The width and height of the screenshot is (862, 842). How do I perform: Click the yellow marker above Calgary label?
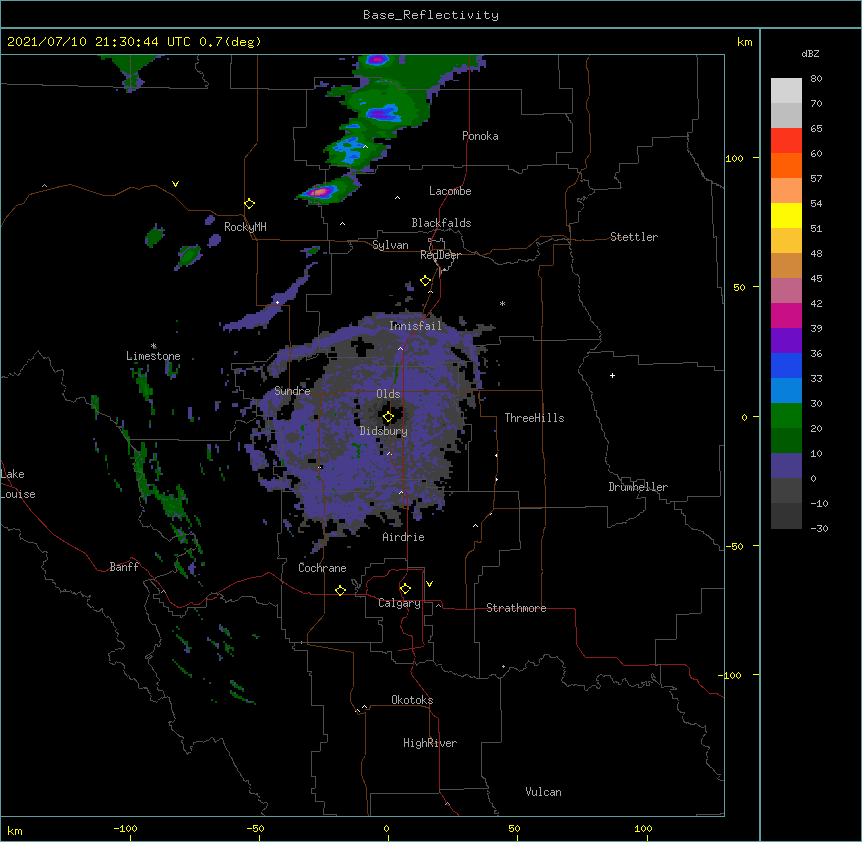tap(405, 589)
